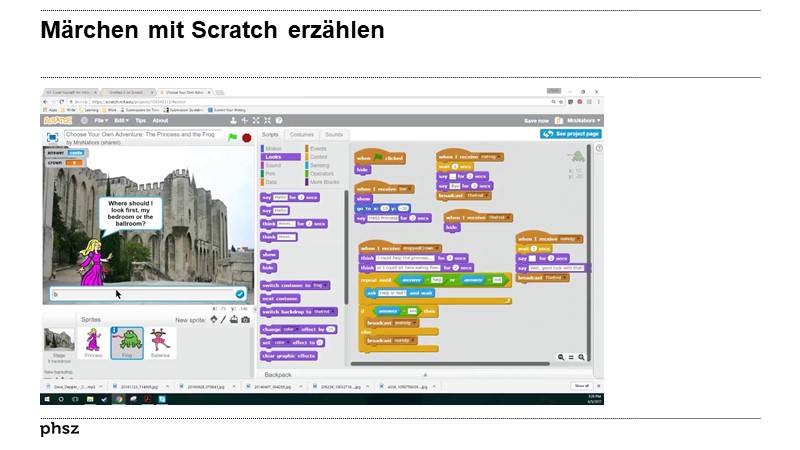The width and height of the screenshot is (800, 450).
Task: Open the MrsNabors account dropdown
Action: click(584, 120)
